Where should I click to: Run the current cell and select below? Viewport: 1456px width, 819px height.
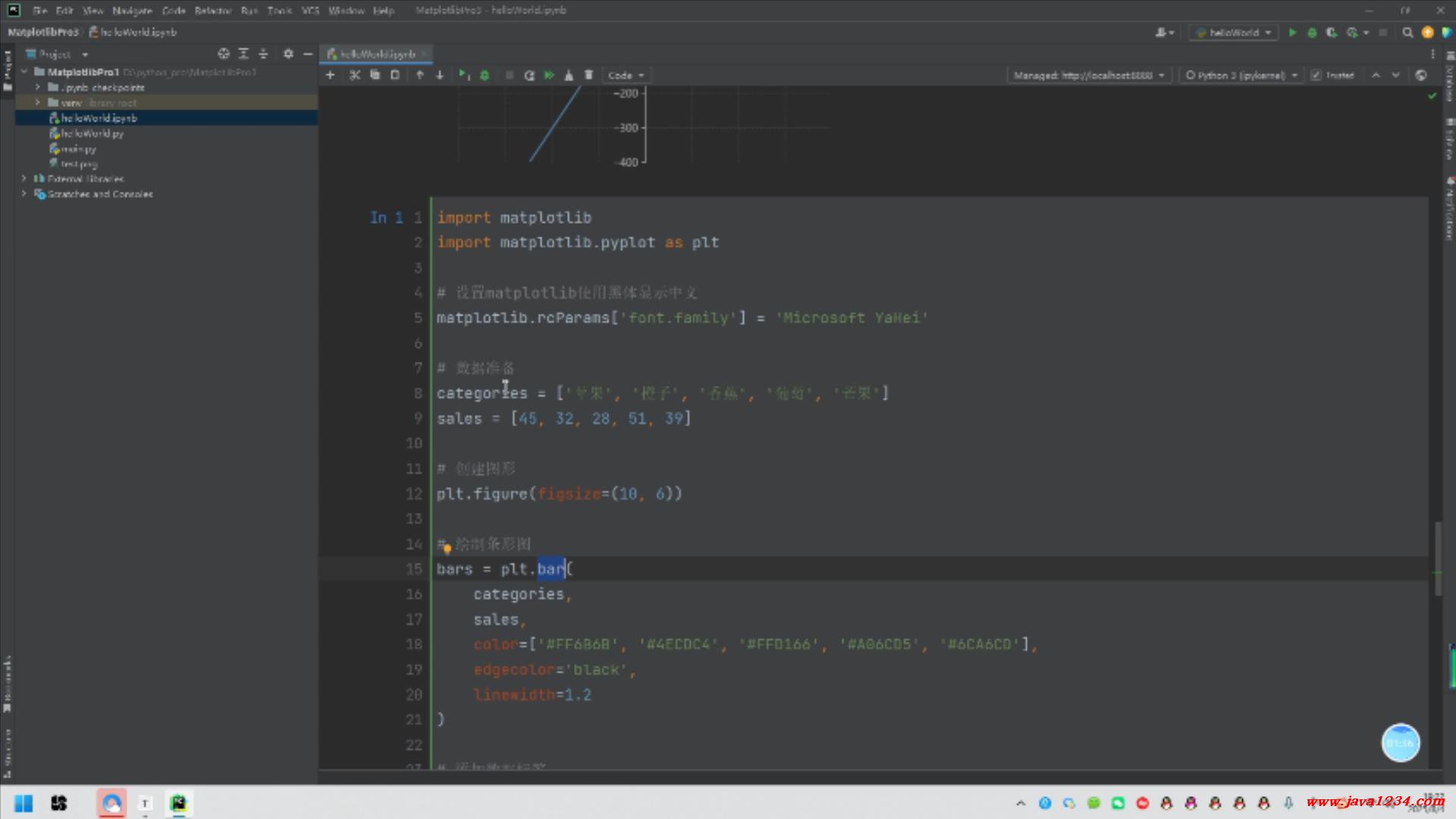pos(463,75)
